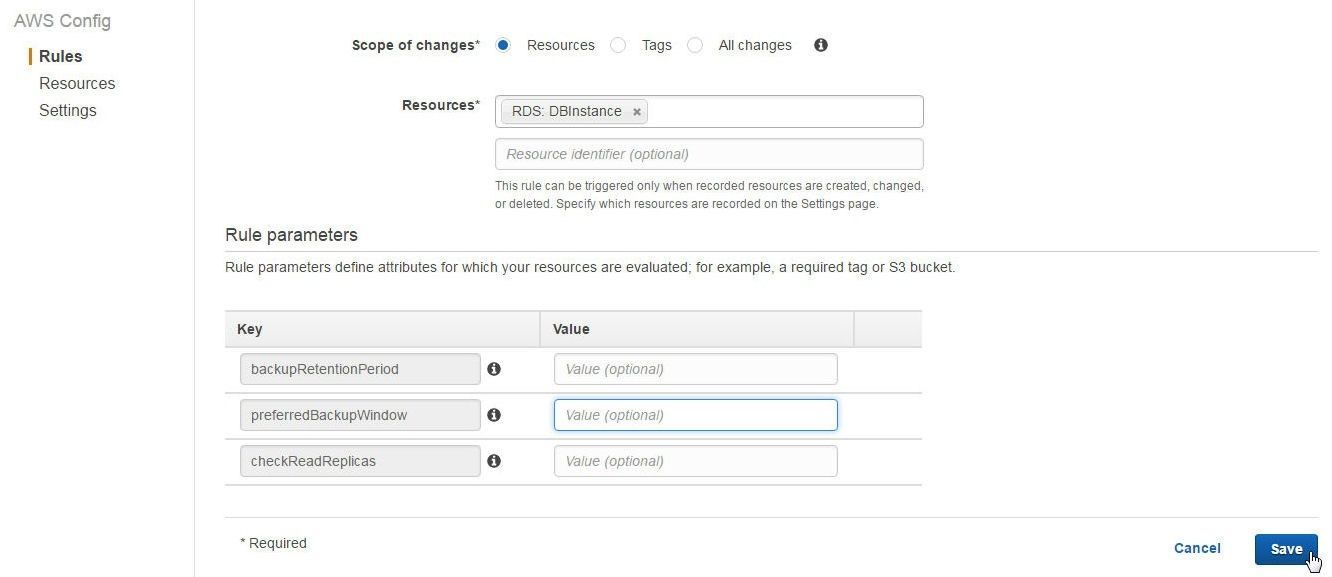The height and width of the screenshot is (577, 1332).
Task: Focus the Resource identifier optional field
Action: pyautogui.click(x=709, y=154)
